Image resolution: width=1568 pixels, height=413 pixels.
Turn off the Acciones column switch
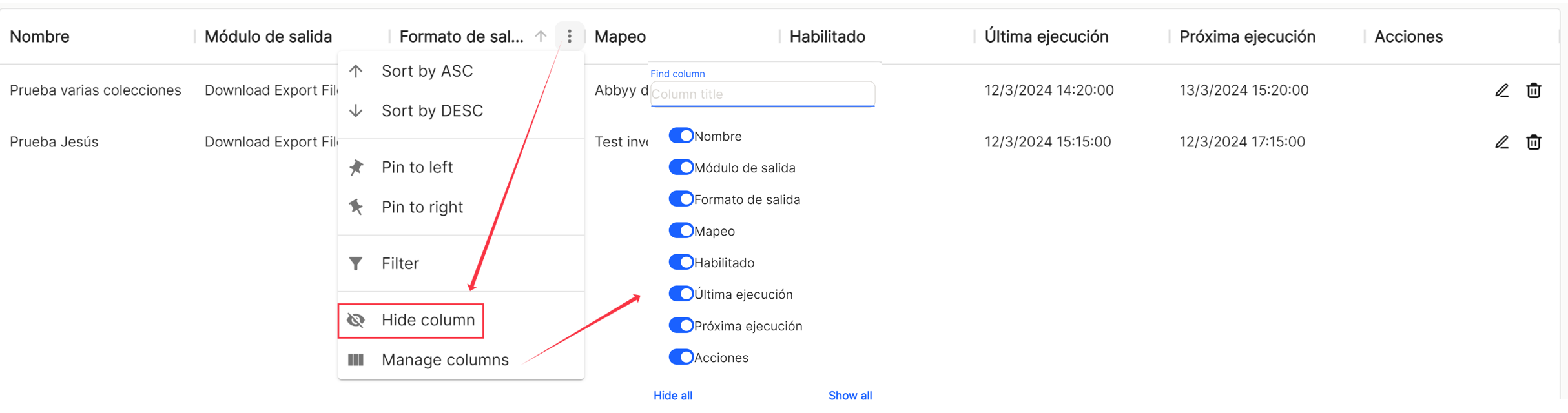(x=681, y=357)
